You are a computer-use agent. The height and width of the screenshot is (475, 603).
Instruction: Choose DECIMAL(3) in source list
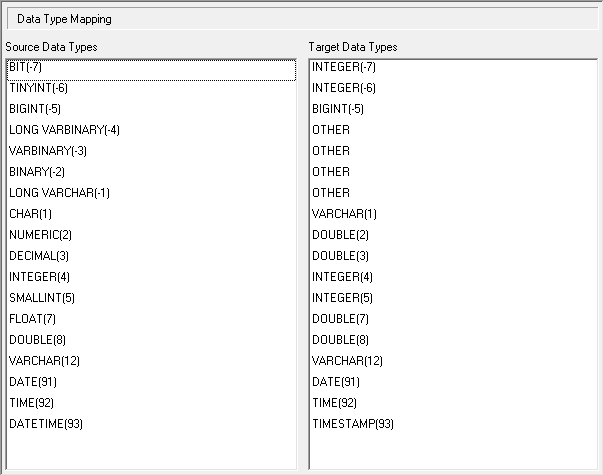[39, 256]
